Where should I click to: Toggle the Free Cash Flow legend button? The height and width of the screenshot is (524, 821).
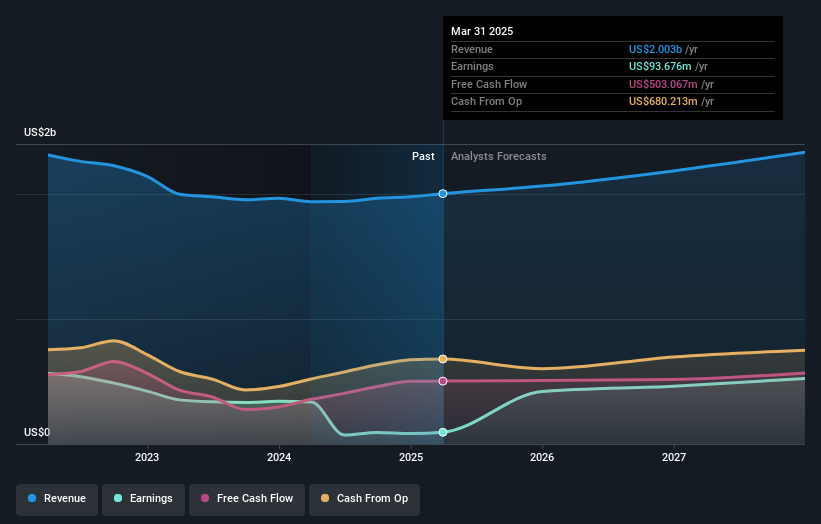click(247, 499)
